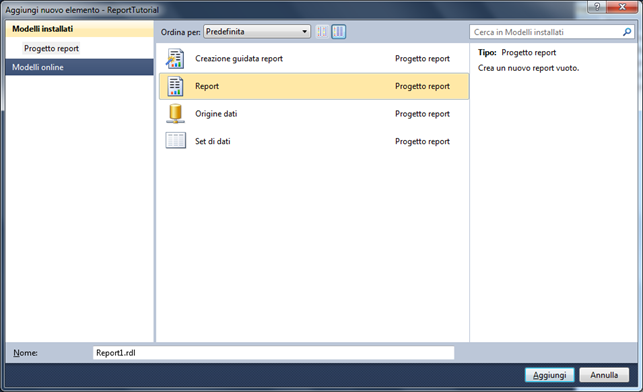Click Progetto report type in Set di dati row
Image resolution: width=643 pixels, height=392 pixels.
point(422,141)
